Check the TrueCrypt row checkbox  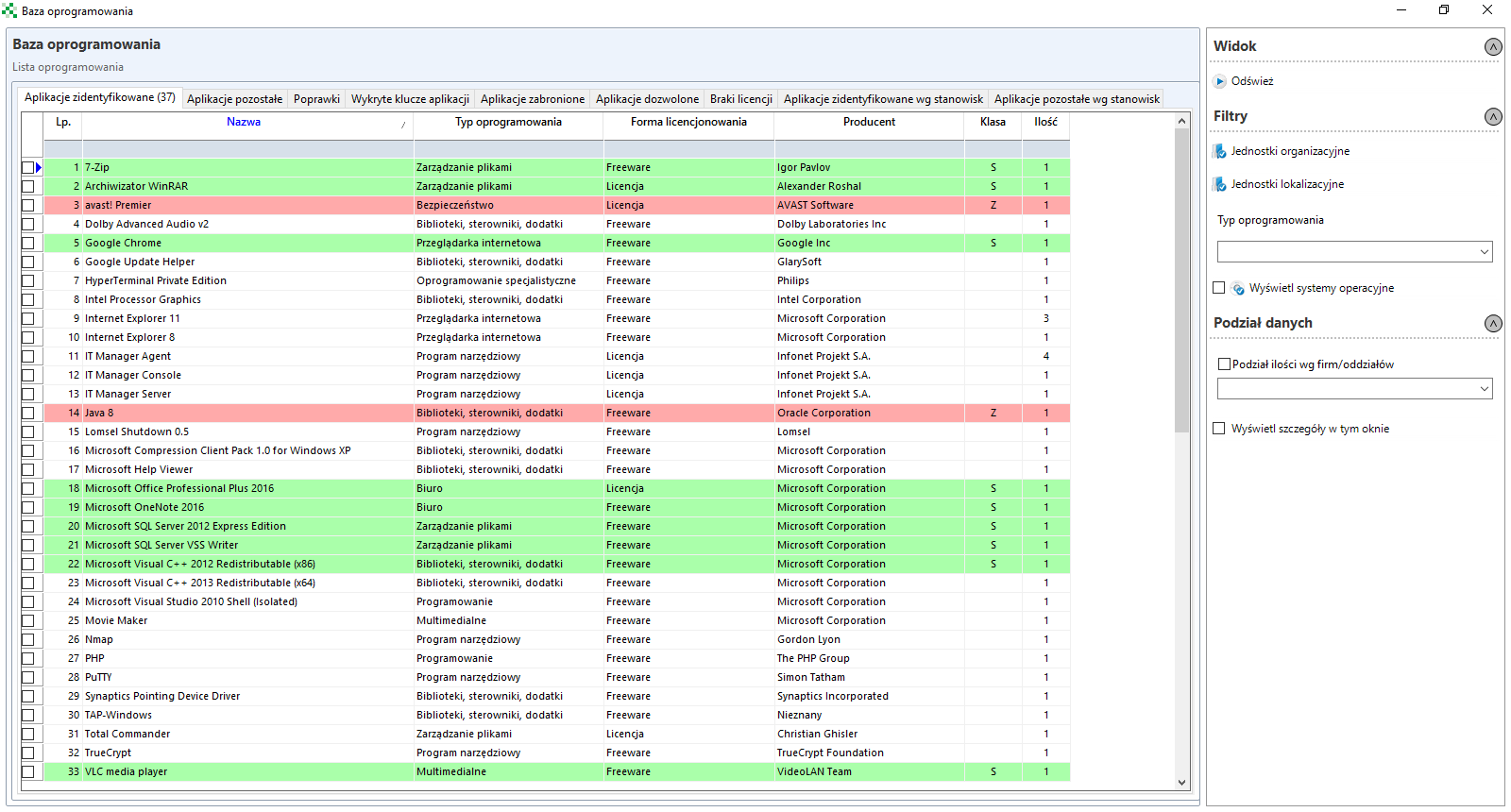[x=27, y=753]
